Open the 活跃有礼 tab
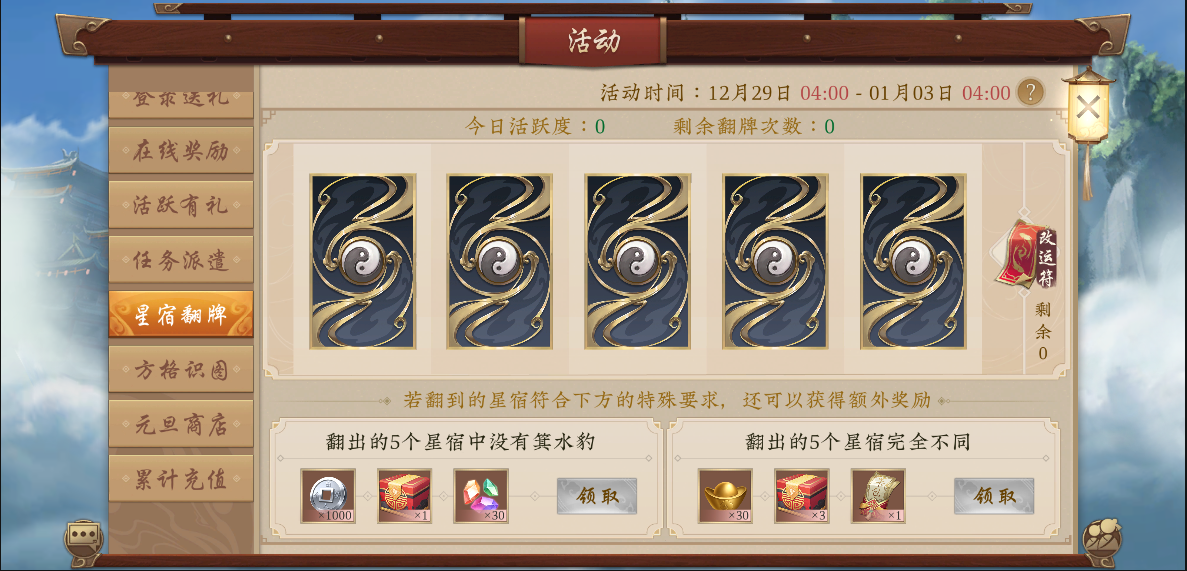This screenshot has width=1187, height=571. [x=181, y=204]
